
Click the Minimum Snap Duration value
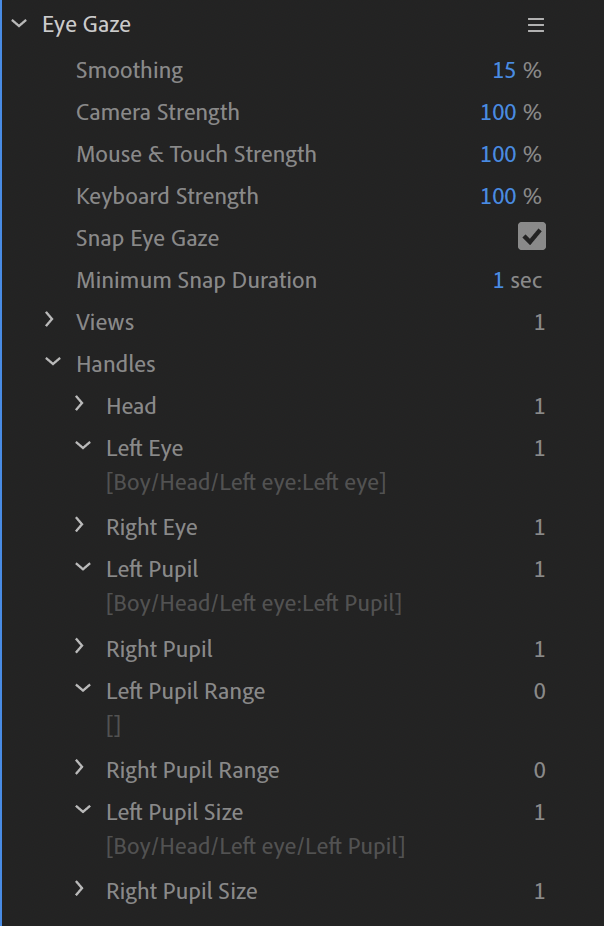pyautogui.click(x=498, y=280)
